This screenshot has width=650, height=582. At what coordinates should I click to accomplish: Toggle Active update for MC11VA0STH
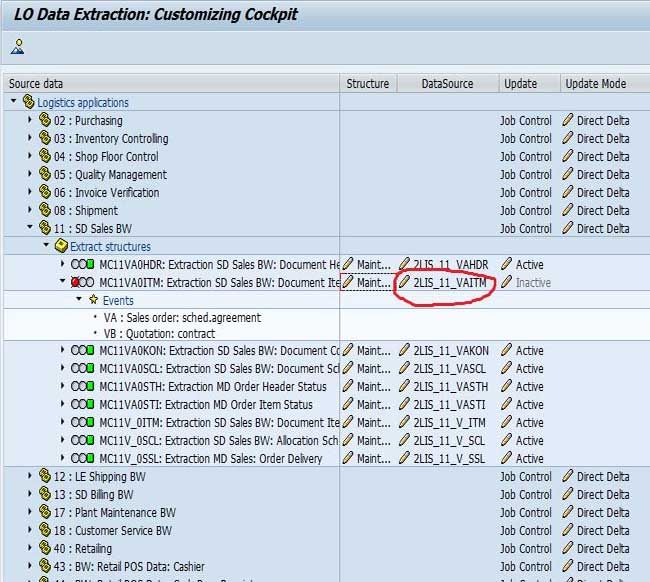(x=529, y=386)
